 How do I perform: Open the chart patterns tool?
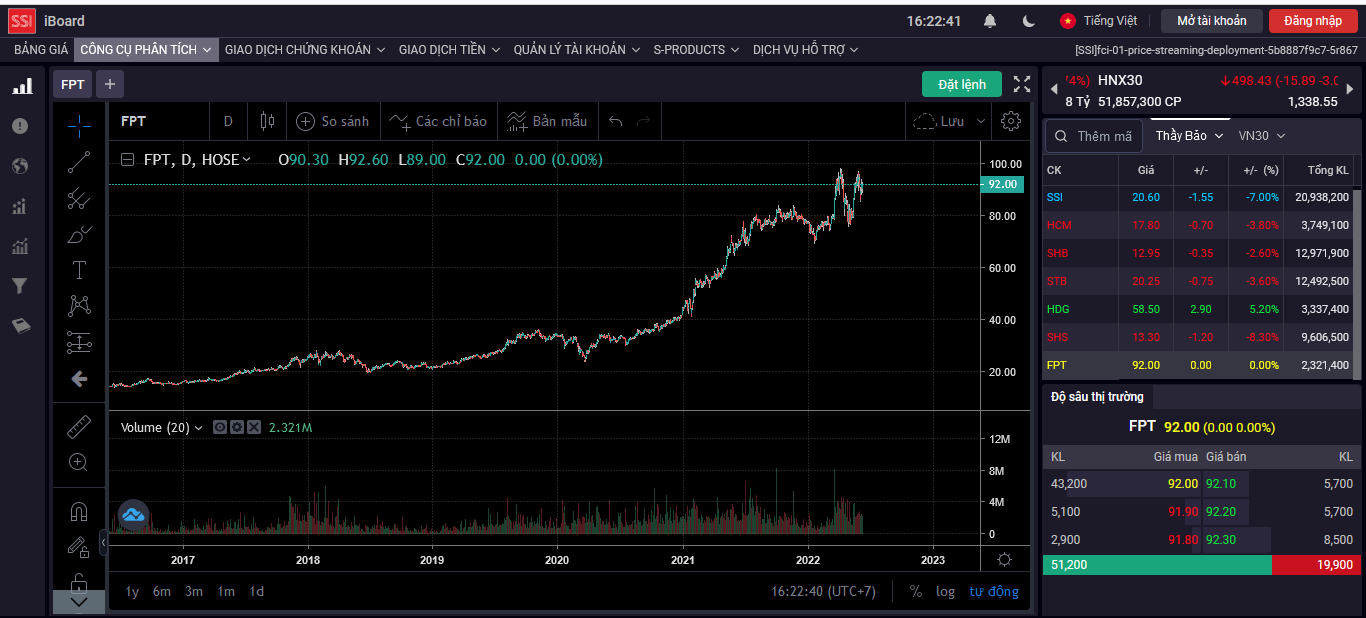click(x=79, y=306)
